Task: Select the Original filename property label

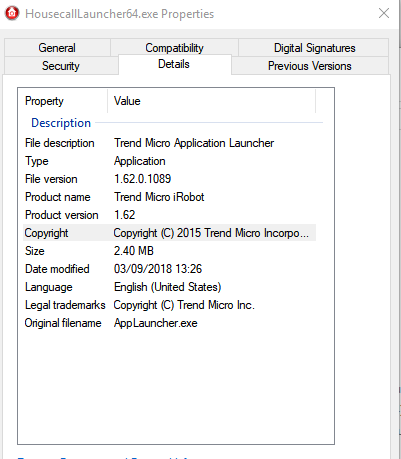Action: pyautogui.click(x=63, y=323)
